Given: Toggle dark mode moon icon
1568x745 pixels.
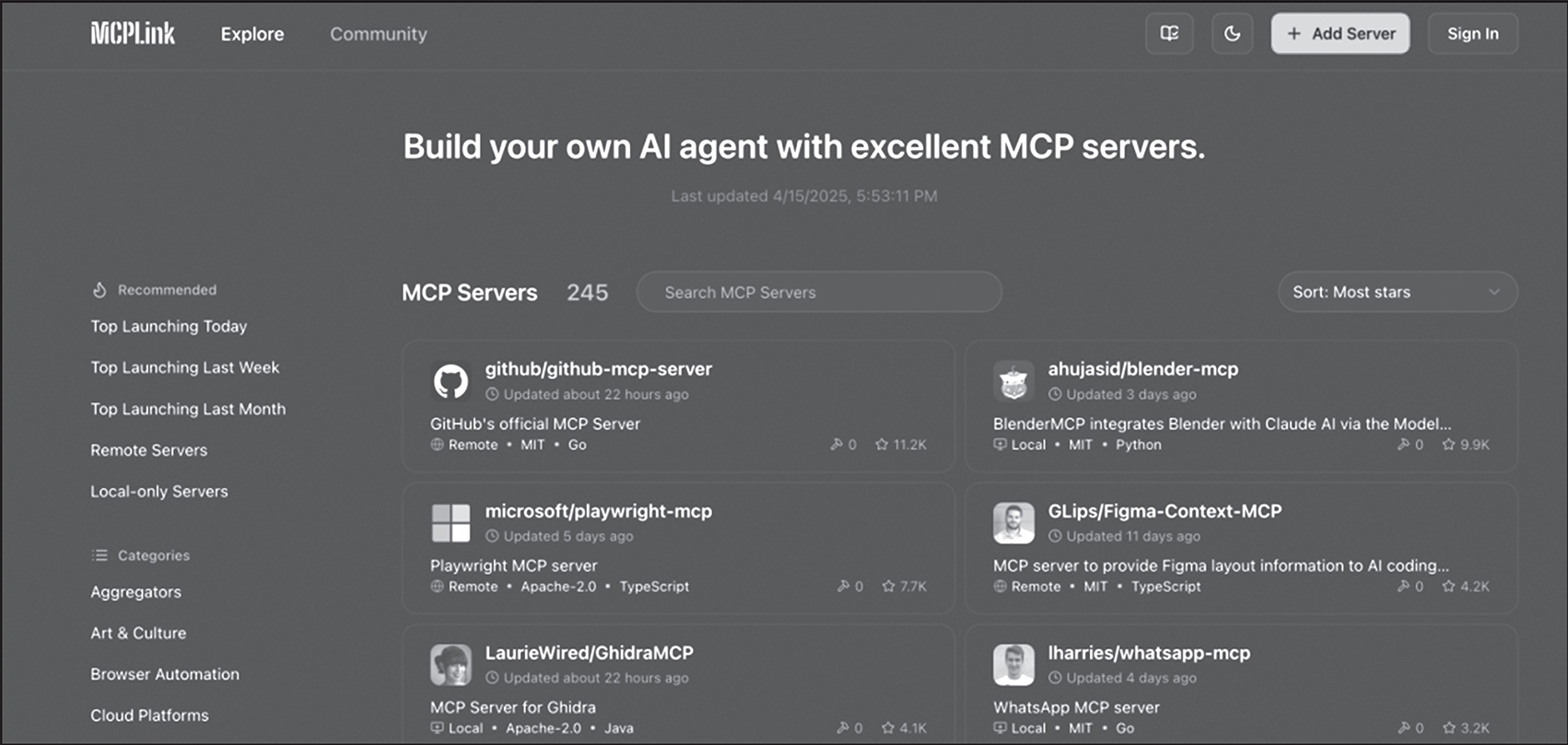Looking at the screenshot, I should click(x=1232, y=34).
